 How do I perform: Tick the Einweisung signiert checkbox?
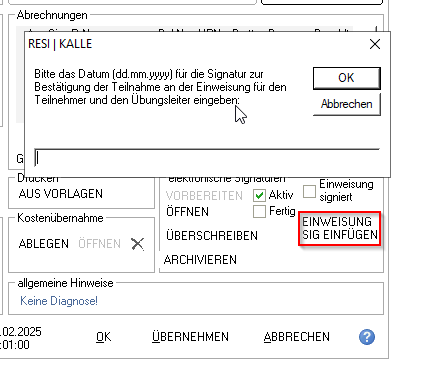click(x=309, y=191)
